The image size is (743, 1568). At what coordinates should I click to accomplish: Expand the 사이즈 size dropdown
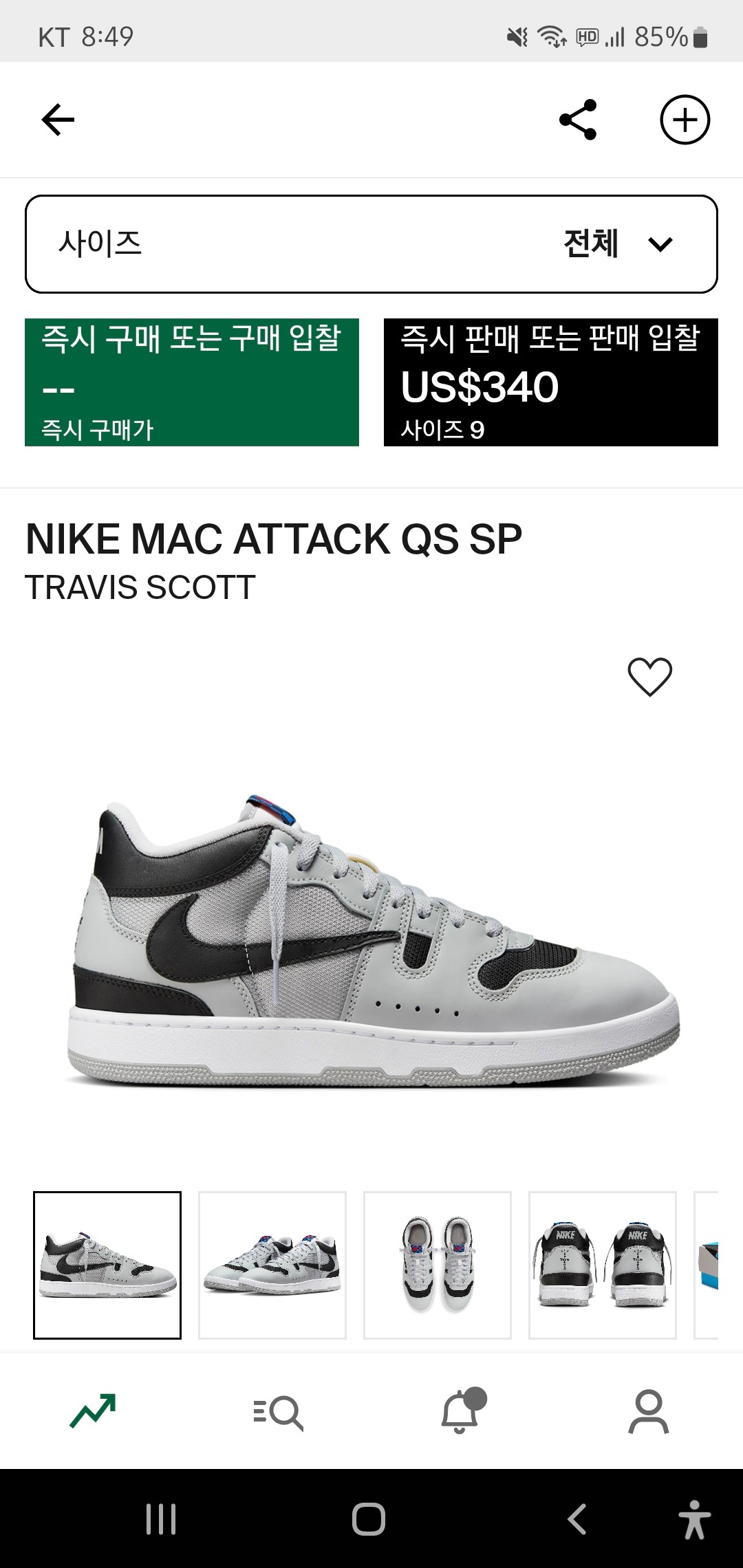371,244
